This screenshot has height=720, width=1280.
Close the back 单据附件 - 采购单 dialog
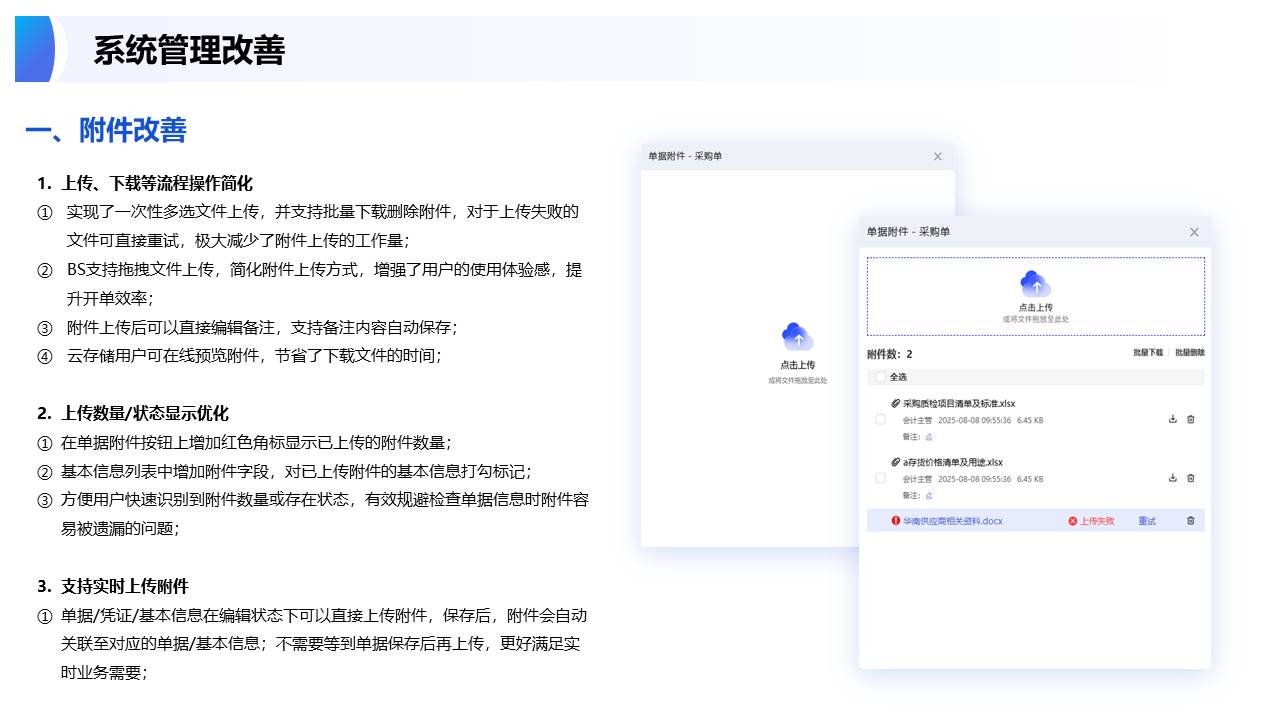937,156
